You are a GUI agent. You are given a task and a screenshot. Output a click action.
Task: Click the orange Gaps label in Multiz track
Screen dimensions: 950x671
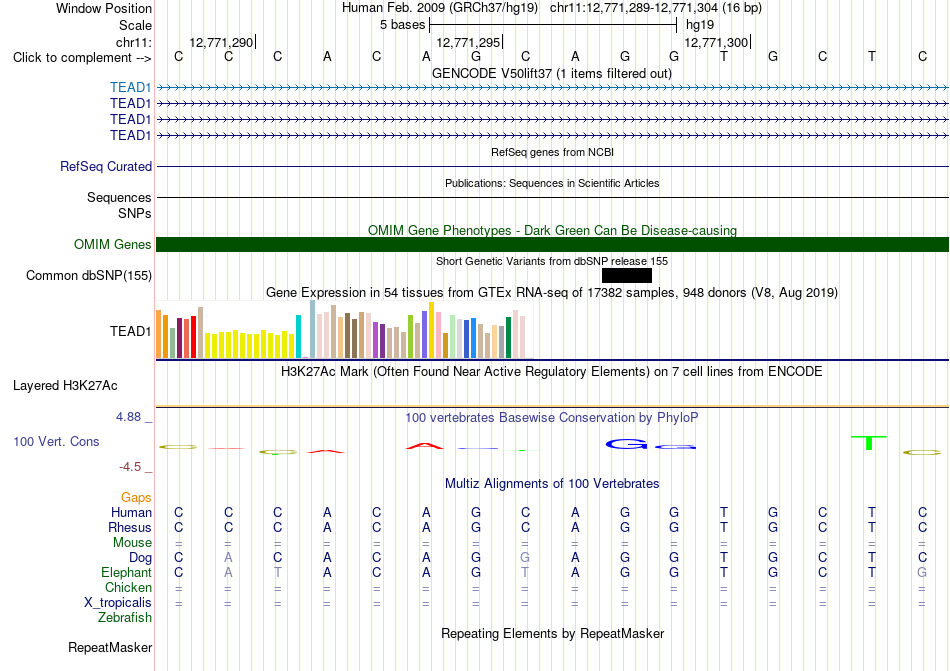click(136, 498)
